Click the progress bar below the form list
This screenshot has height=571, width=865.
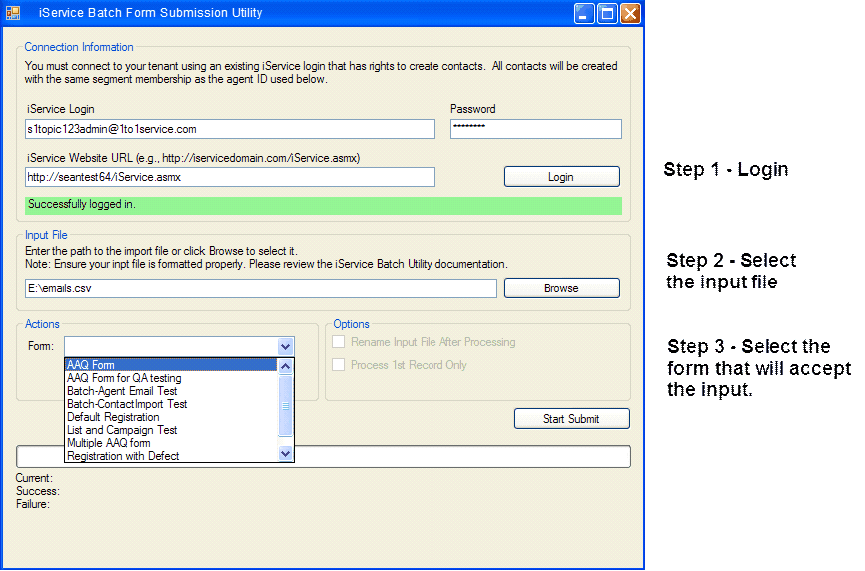(x=323, y=457)
